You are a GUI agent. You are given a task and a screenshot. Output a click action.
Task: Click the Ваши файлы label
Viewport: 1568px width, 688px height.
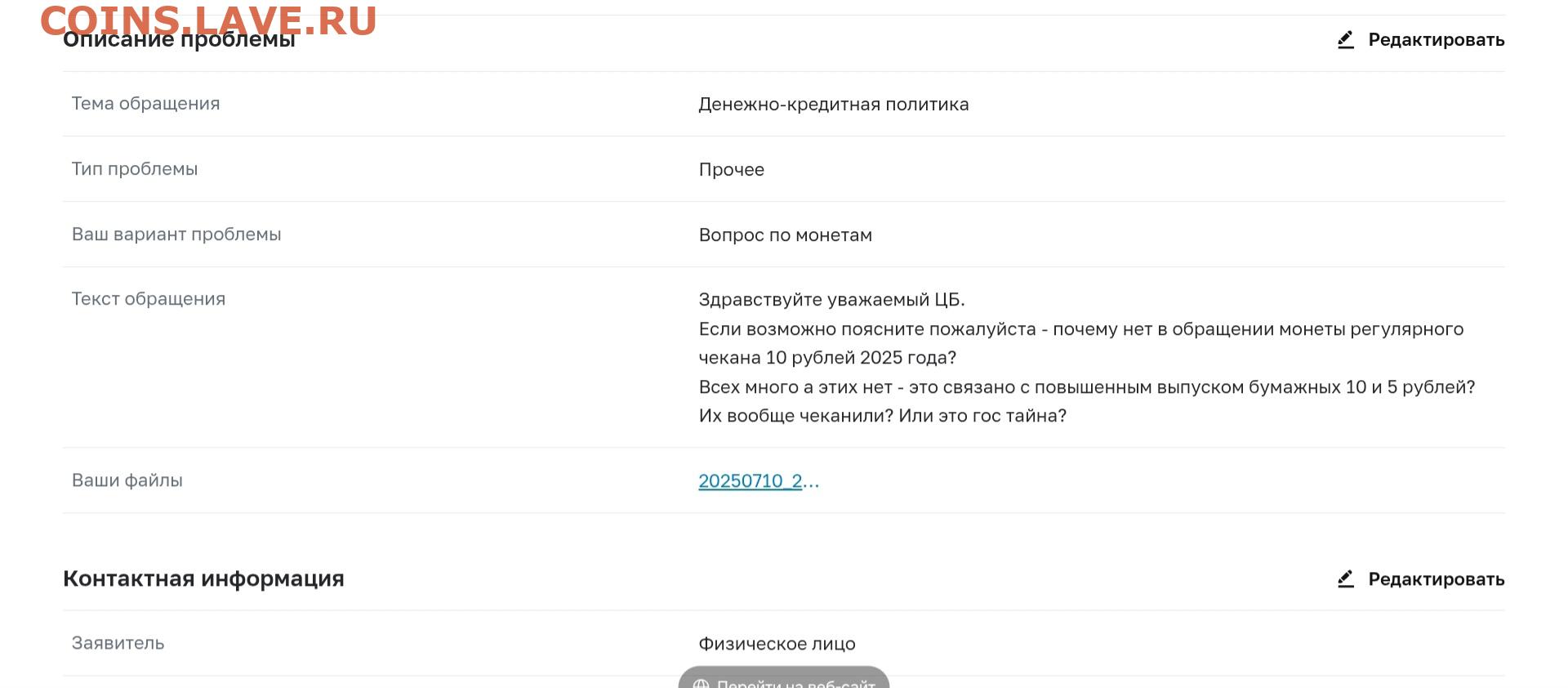pyautogui.click(x=127, y=480)
